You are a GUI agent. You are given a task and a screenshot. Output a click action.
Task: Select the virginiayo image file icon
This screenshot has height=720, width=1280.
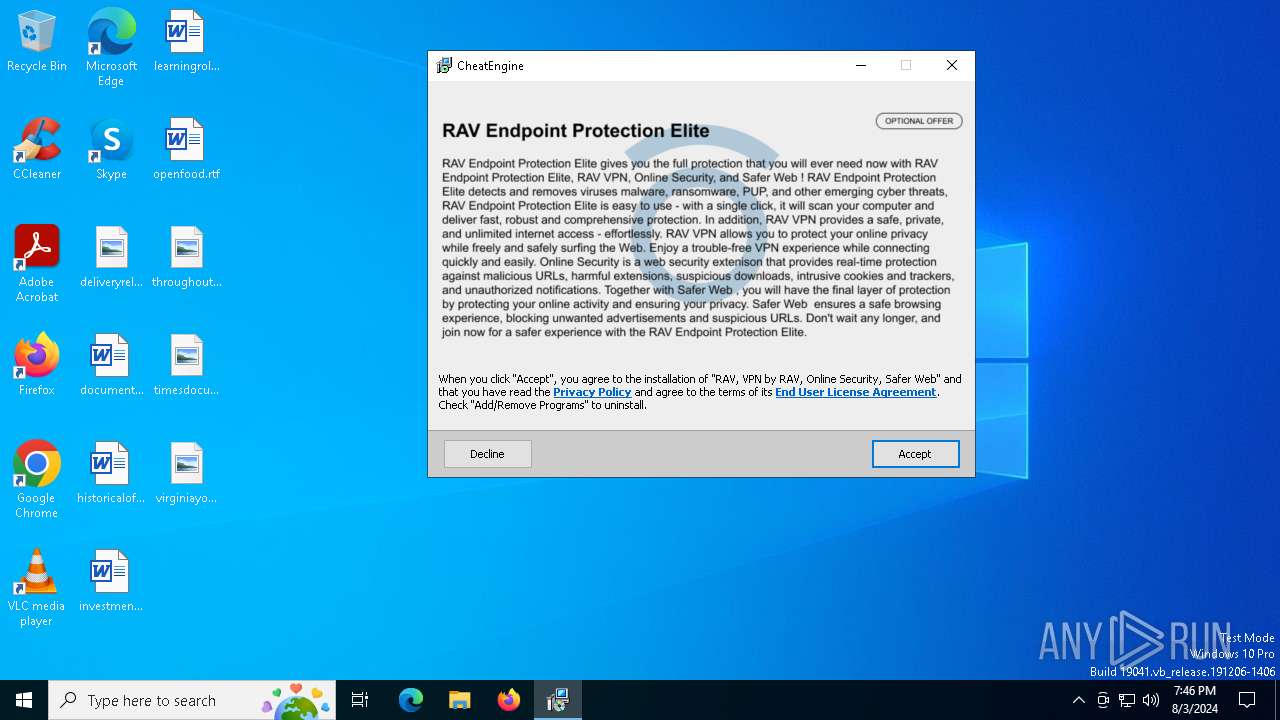point(186,474)
